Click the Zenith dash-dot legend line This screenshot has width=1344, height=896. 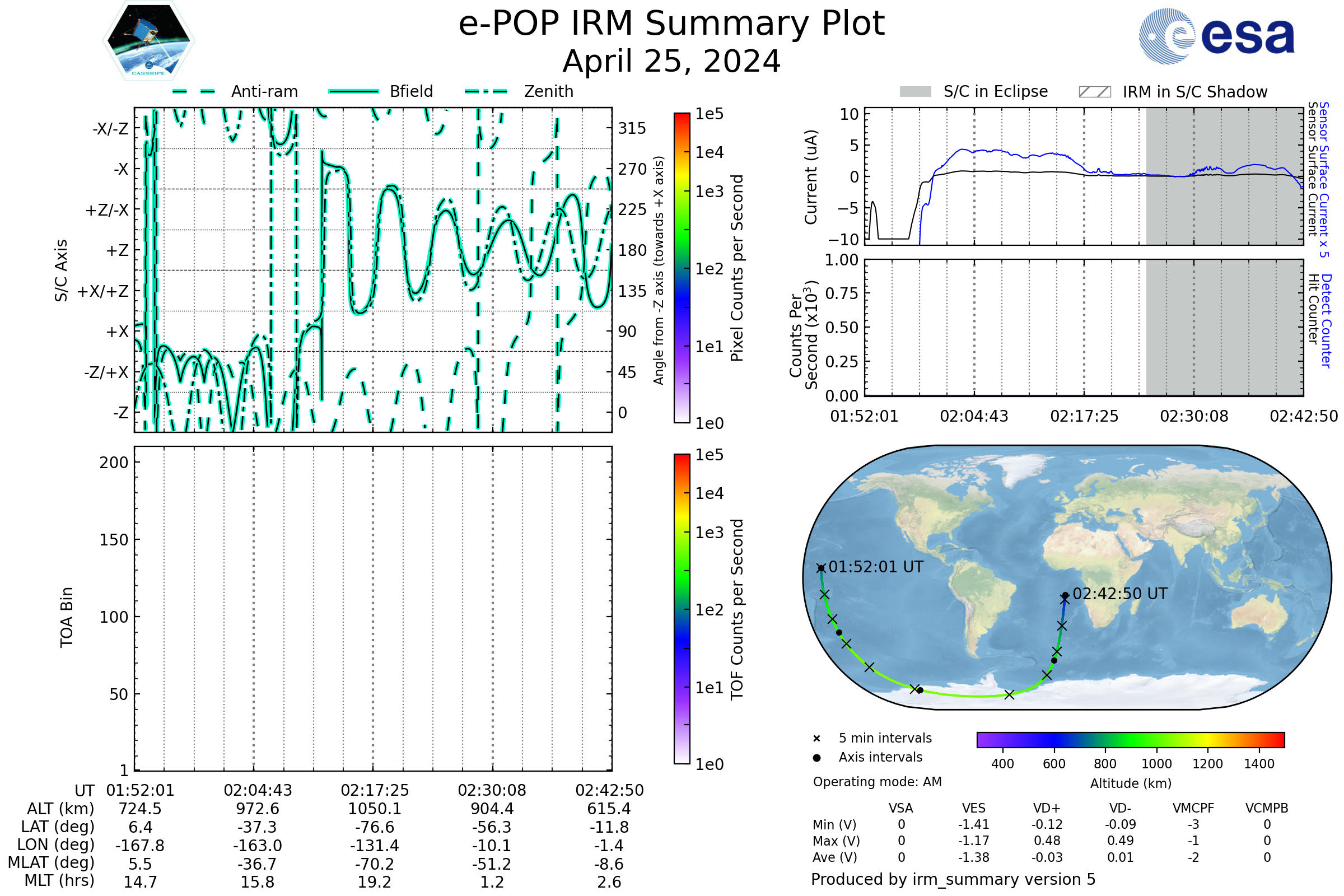click(x=486, y=91)
